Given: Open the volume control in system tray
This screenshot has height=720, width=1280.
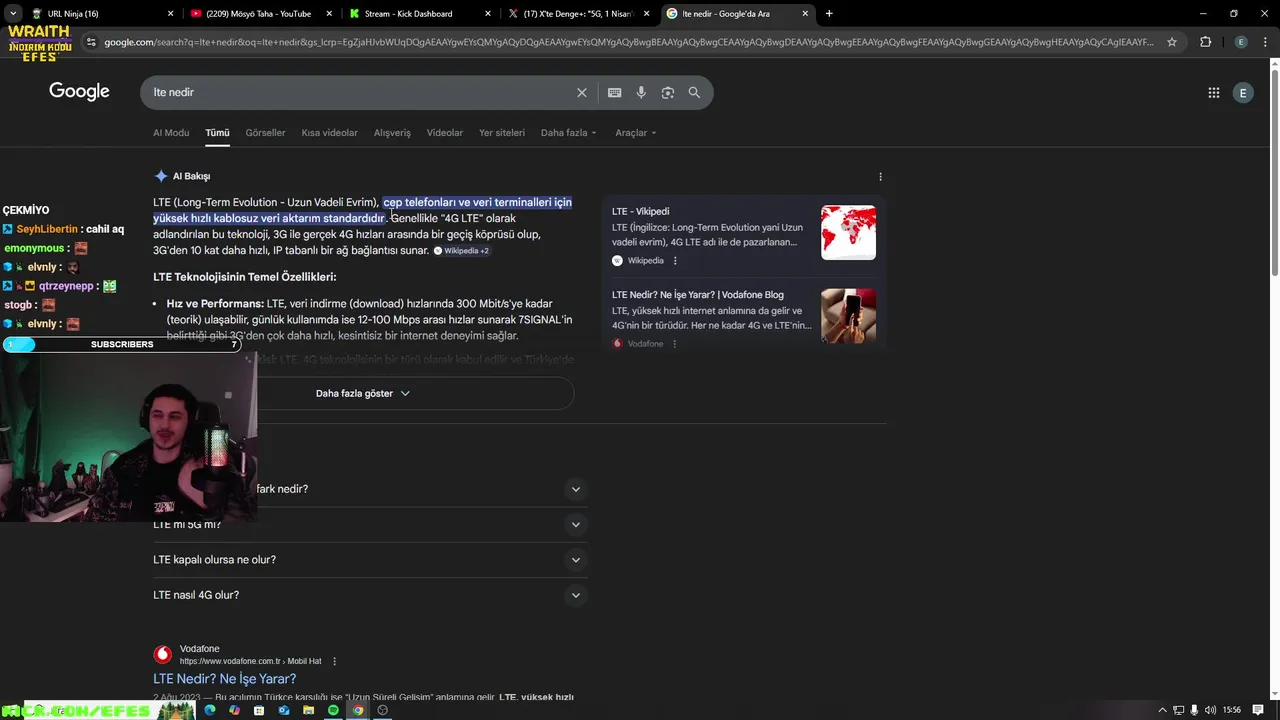Looking at the screenshot, I should pos(1211,710).
